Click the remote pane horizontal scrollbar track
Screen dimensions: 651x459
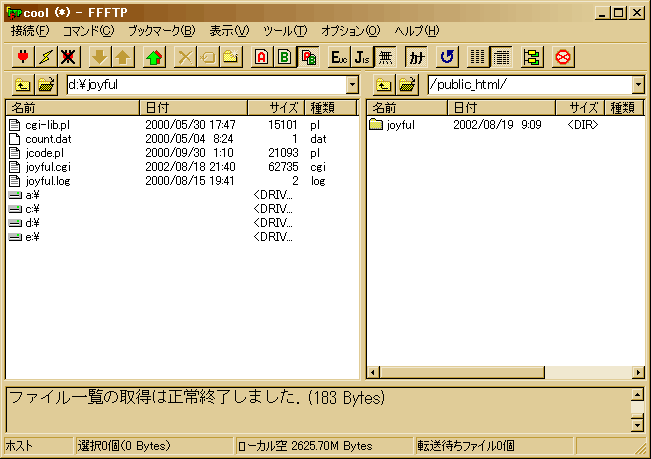pyautogui.click(x=500, y=372)
